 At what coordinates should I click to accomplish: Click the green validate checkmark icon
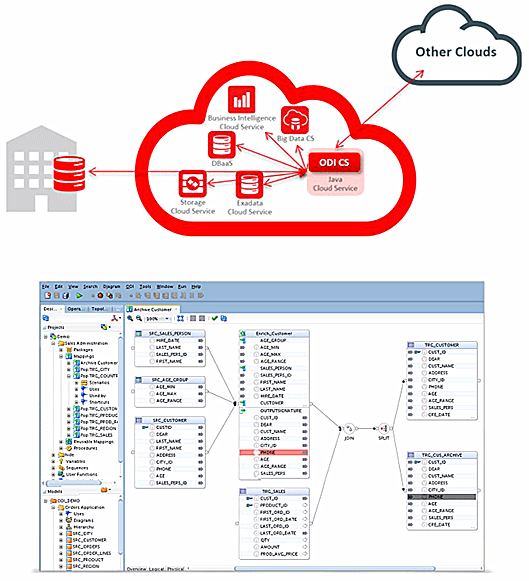[214, 318]
